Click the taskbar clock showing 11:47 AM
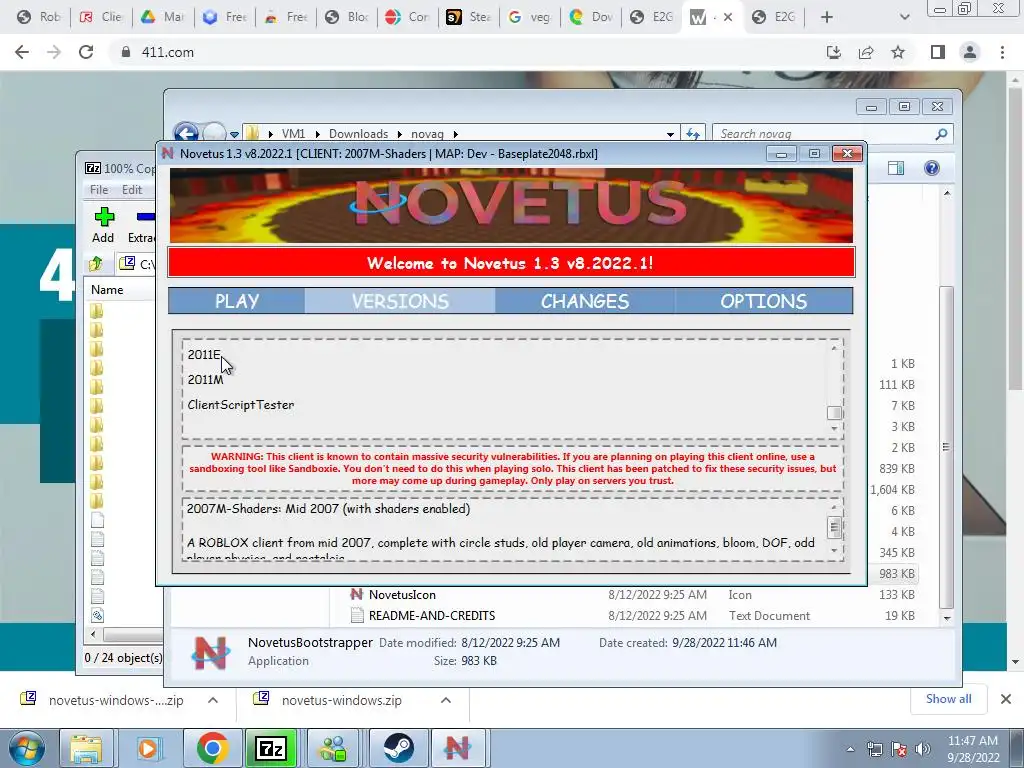This screenshot has width=1024, height=768. [x=973, y=749]
